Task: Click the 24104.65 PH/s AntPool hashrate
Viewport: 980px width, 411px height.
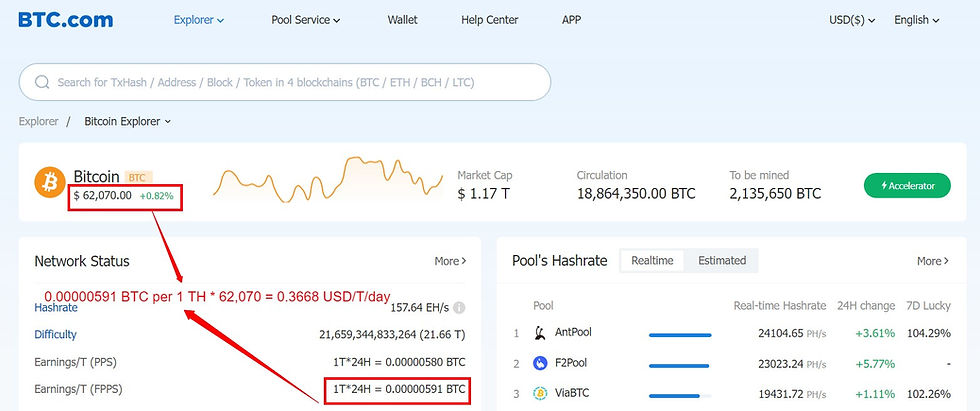Action: pyautogui.click(x=792, y=334)
